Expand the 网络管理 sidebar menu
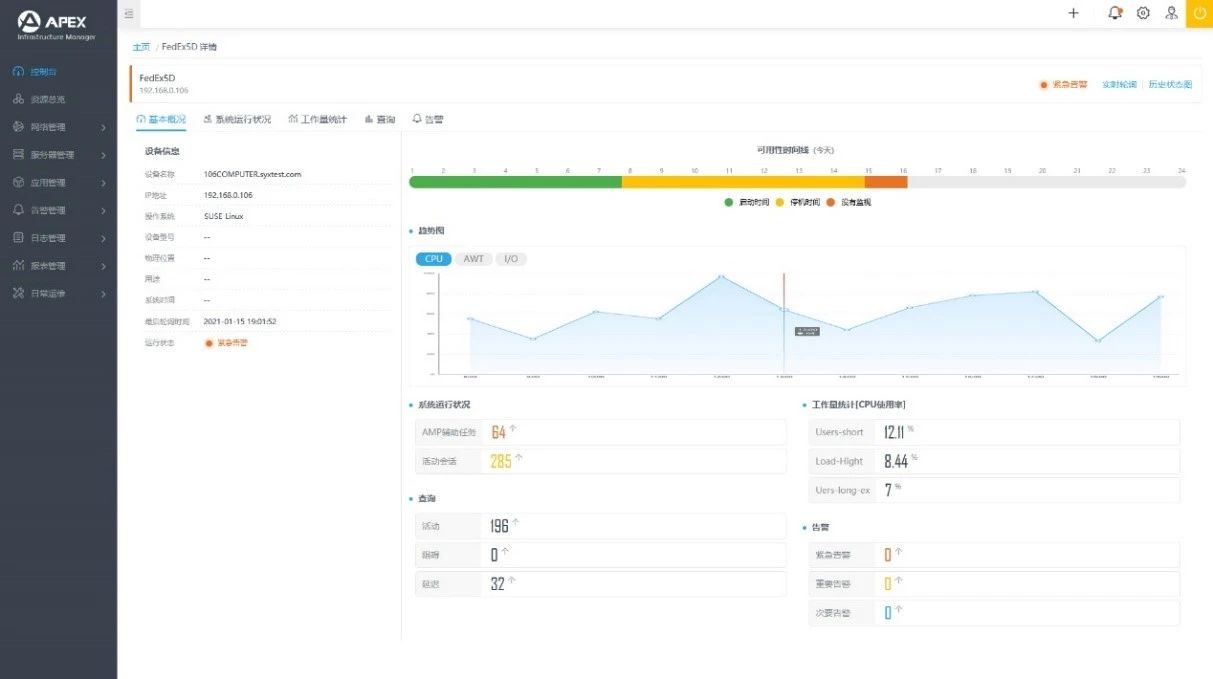 pyautogui.click(x=58, y=127)
